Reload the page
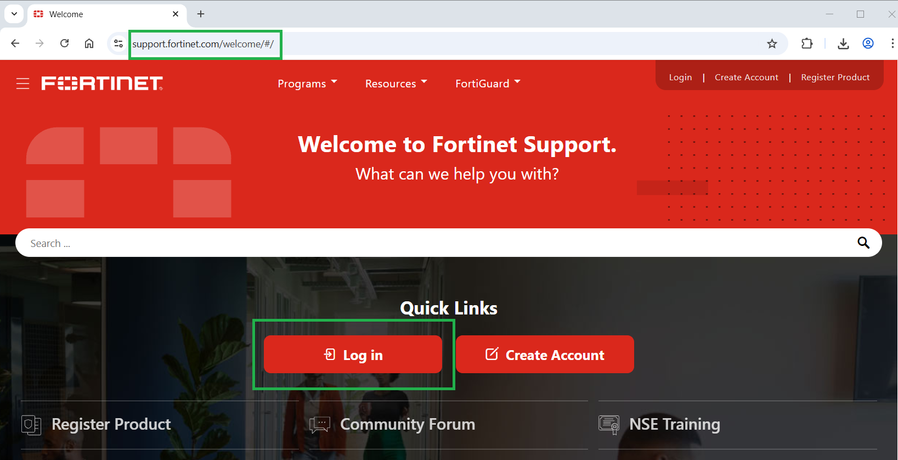This screenshot has width=898, height=460. point(64,44)
